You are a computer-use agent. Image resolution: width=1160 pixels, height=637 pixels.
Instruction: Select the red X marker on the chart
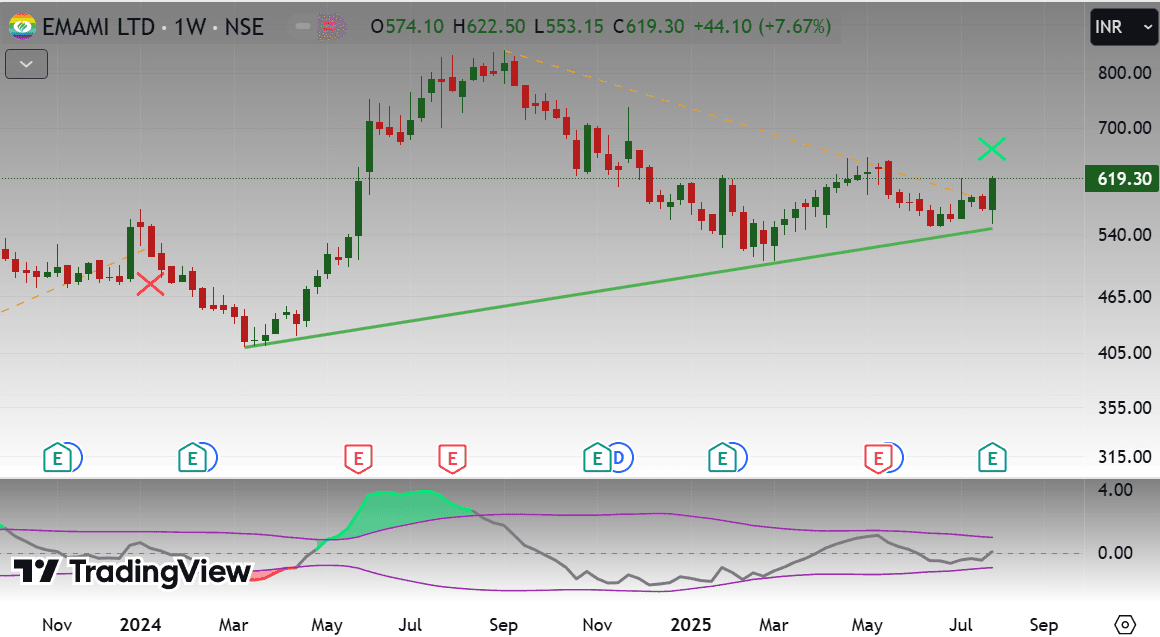tap(150, 284)
